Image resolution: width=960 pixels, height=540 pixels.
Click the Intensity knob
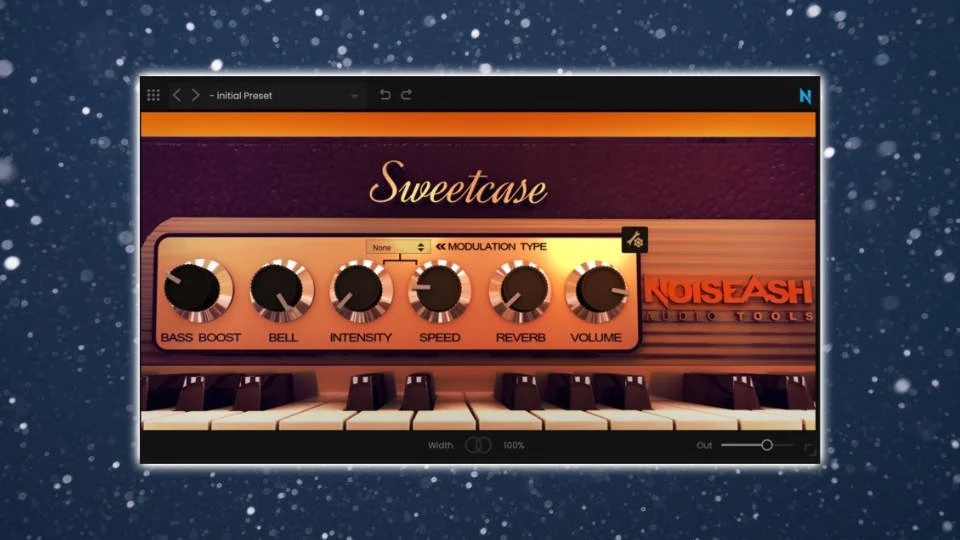(x=361, y=290)
